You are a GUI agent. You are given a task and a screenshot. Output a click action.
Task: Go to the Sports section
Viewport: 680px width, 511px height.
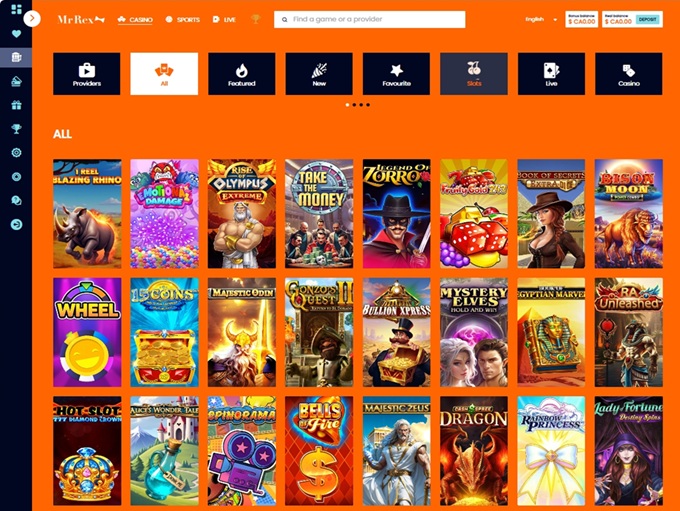pyautogui.click(x=183, y=20)
